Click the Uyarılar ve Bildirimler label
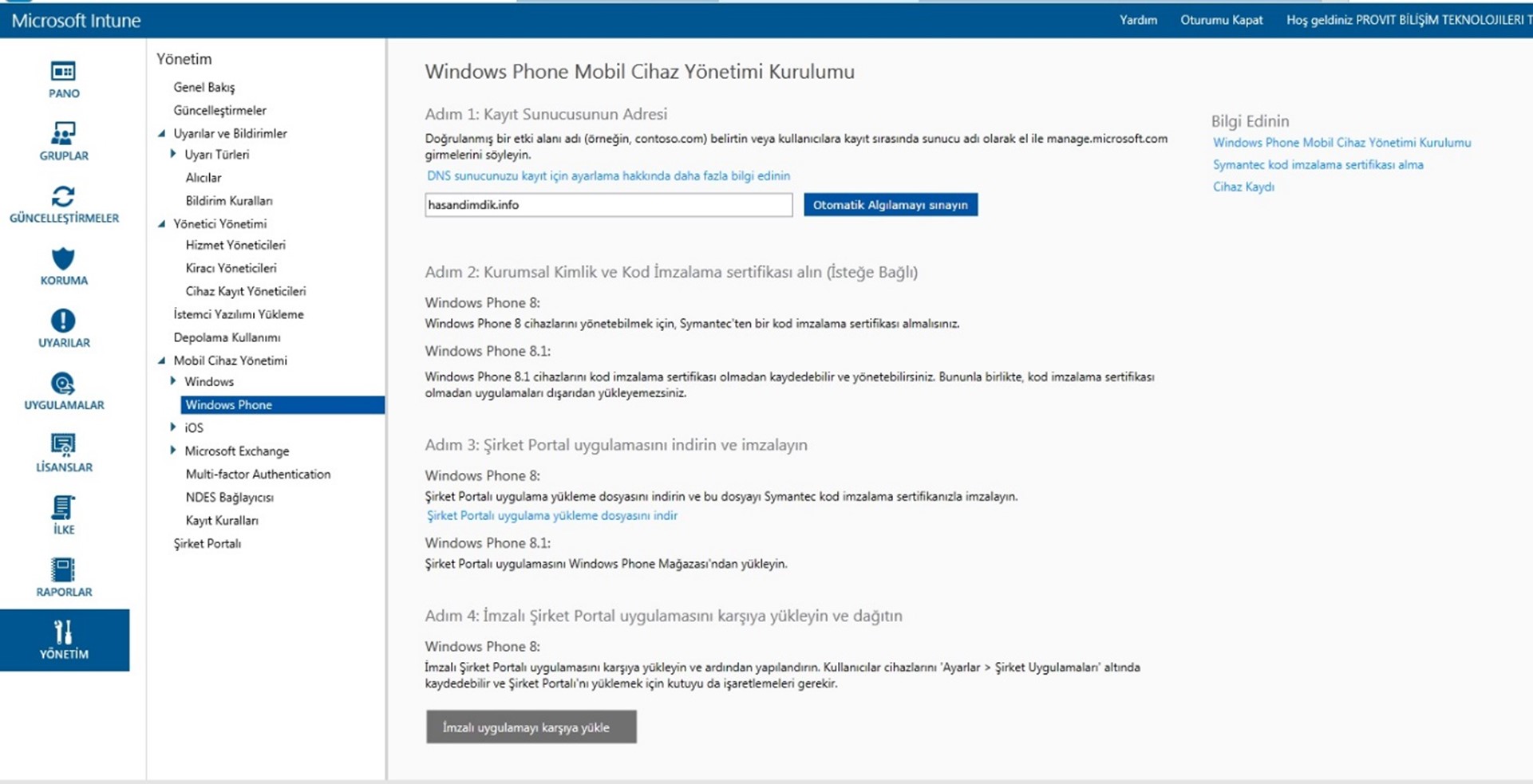Screen dimensions: 1533x784 231,134
